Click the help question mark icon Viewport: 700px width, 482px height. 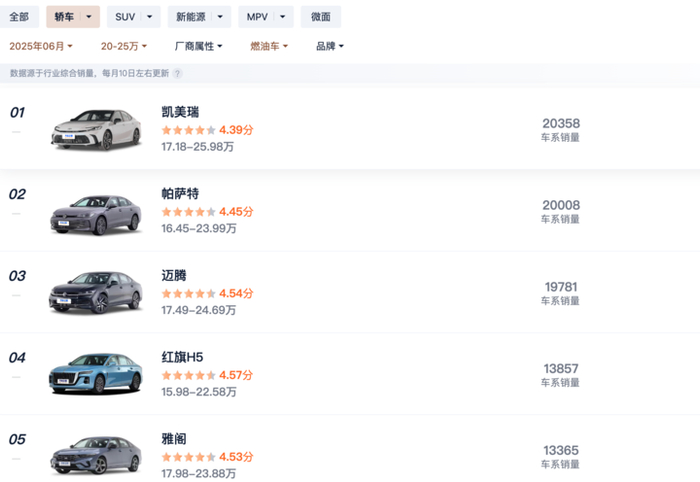click(178, 73)
